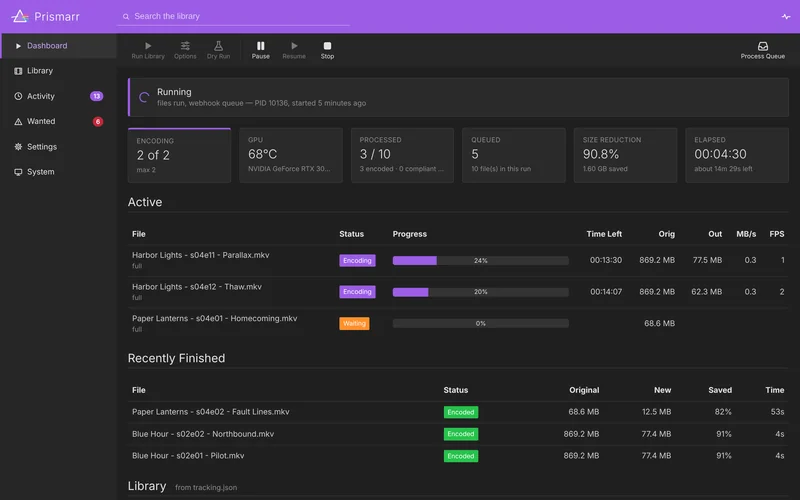This screenshot has width=800, height=500.
Task: Select the Queued 5 card
Action: click(x=514, y=155)
